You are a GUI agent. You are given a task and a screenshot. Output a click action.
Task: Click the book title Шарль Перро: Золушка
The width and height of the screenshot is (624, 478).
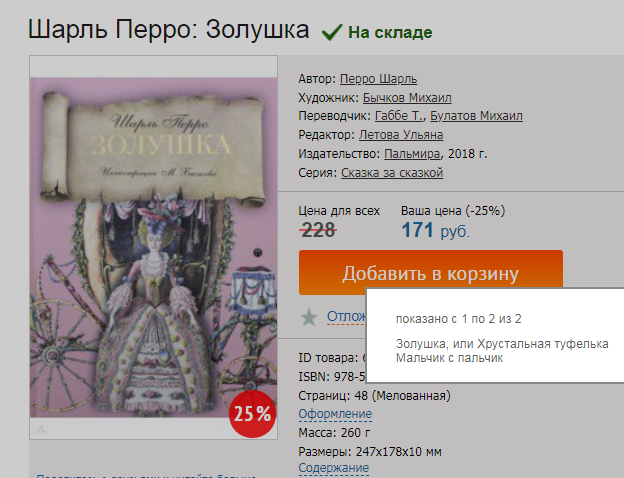(168, 30)
